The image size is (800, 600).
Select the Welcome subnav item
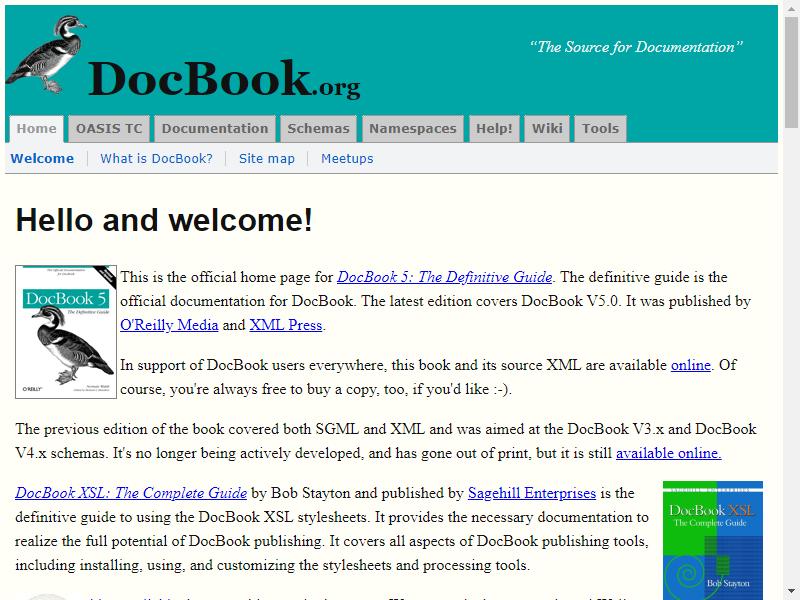42,159
